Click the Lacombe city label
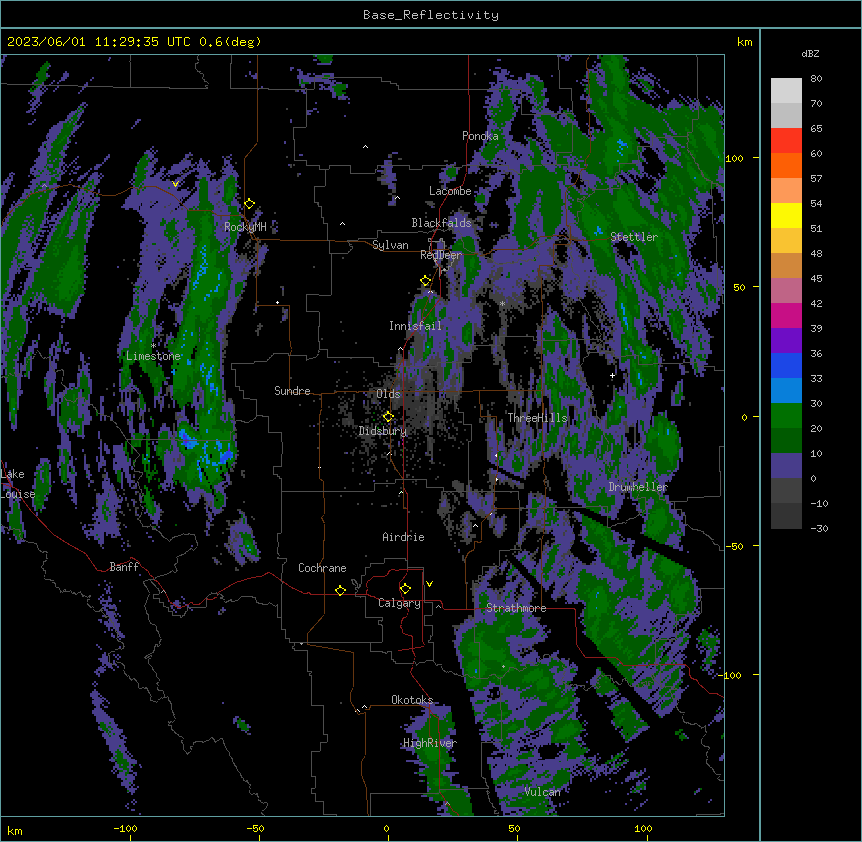The width and height of the screenshot is (862, 842). pos(450,191)
